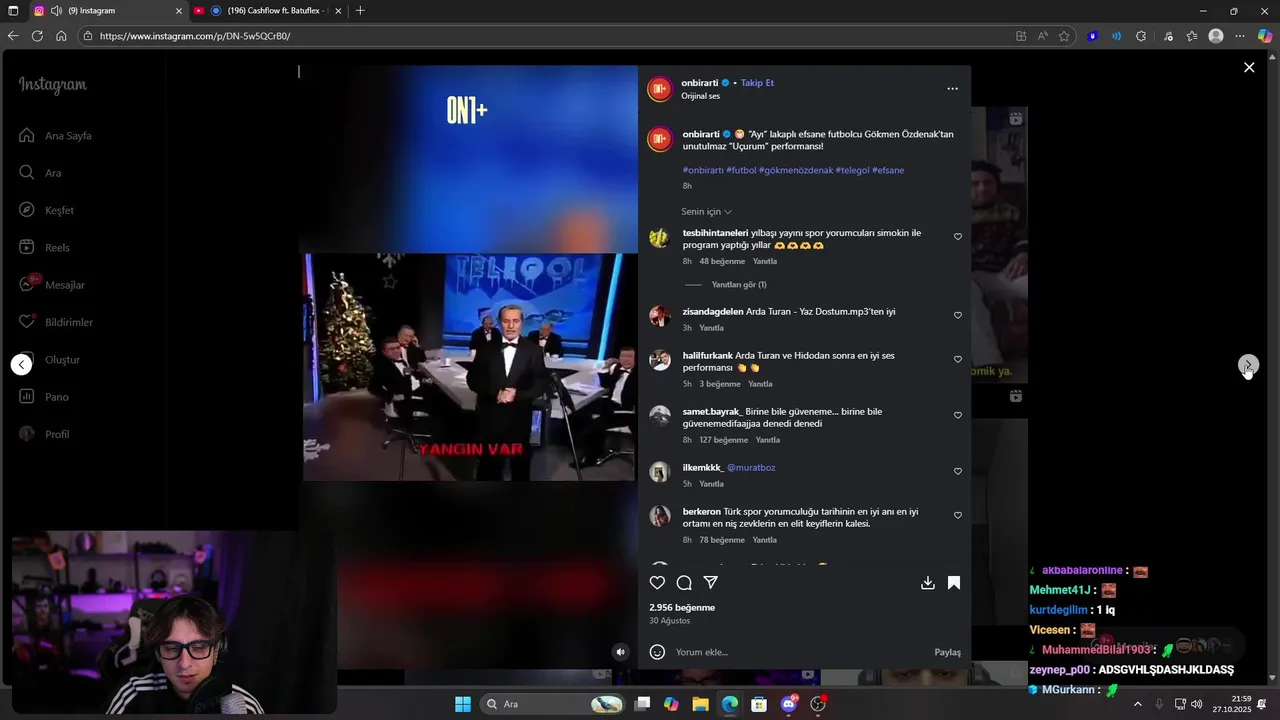Open Profil page
This screenshot has width=1280, height=720.
44,434
